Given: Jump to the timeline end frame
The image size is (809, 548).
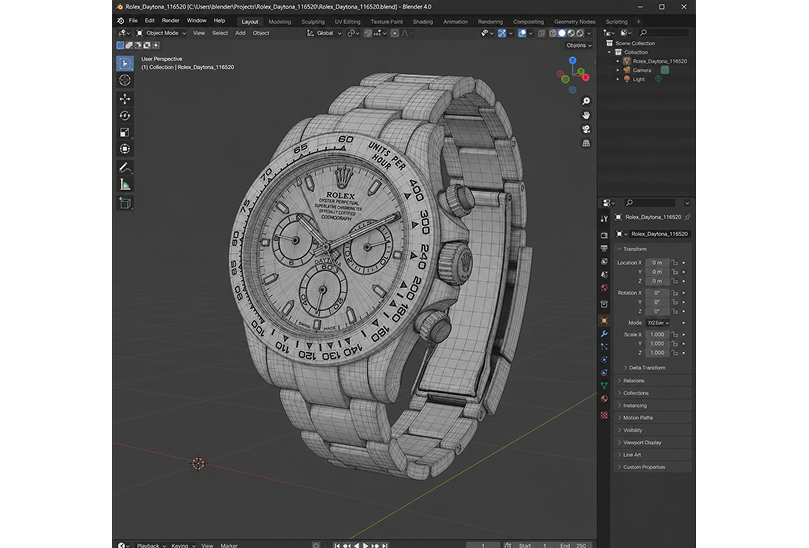Looking at the screenshot, I should [x=385, y=545].
